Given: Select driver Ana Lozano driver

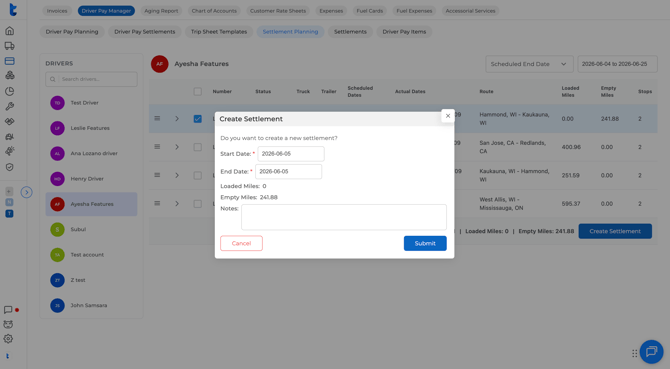Looking at the screenshot, I should pos(91,153).
